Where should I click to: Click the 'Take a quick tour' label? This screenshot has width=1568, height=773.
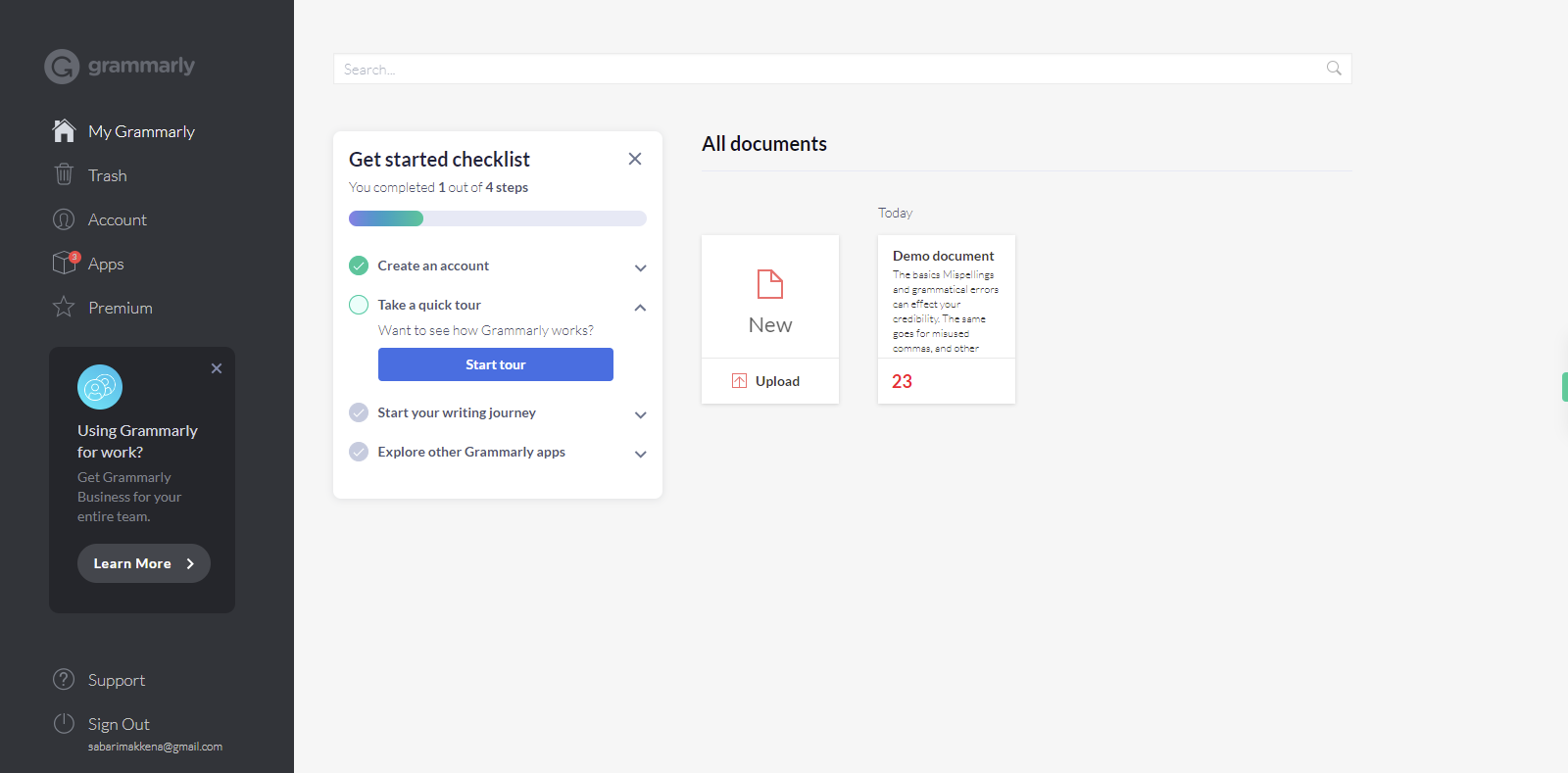[429, 305]
